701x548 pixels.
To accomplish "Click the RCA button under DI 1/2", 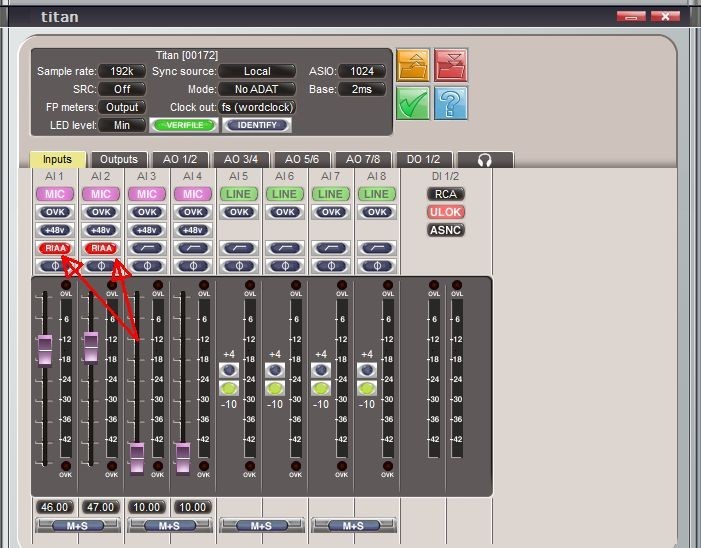I will coord(446,194).
